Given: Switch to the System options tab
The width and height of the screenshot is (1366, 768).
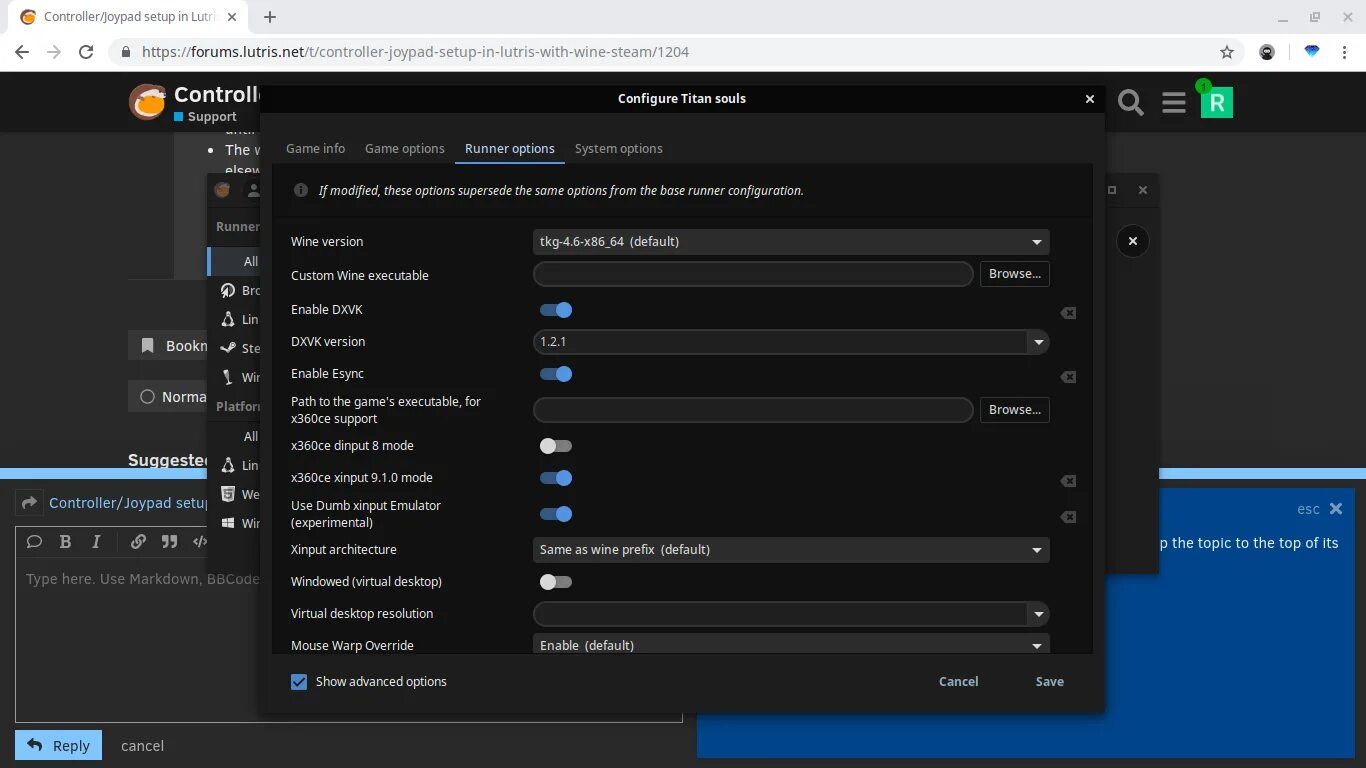Looking at the screenshot, I should [x=618, y=149].
